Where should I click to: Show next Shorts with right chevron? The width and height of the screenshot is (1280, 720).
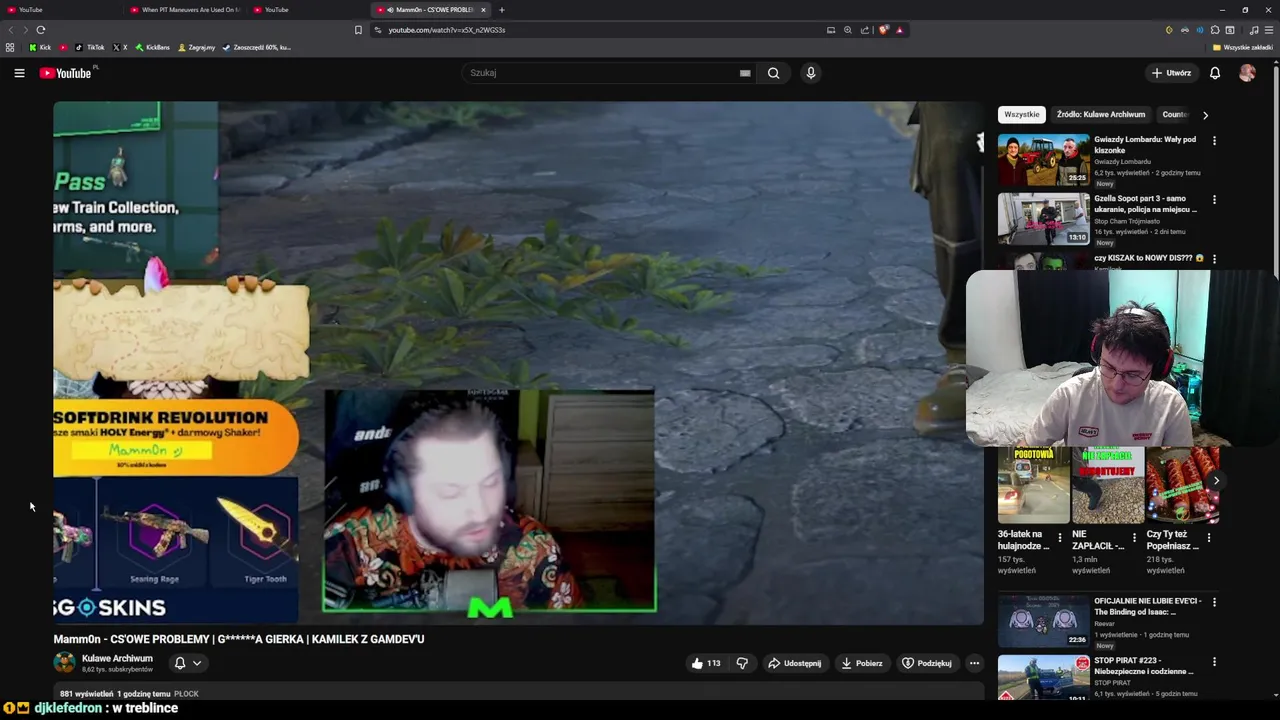click(x=1216, y=481)
